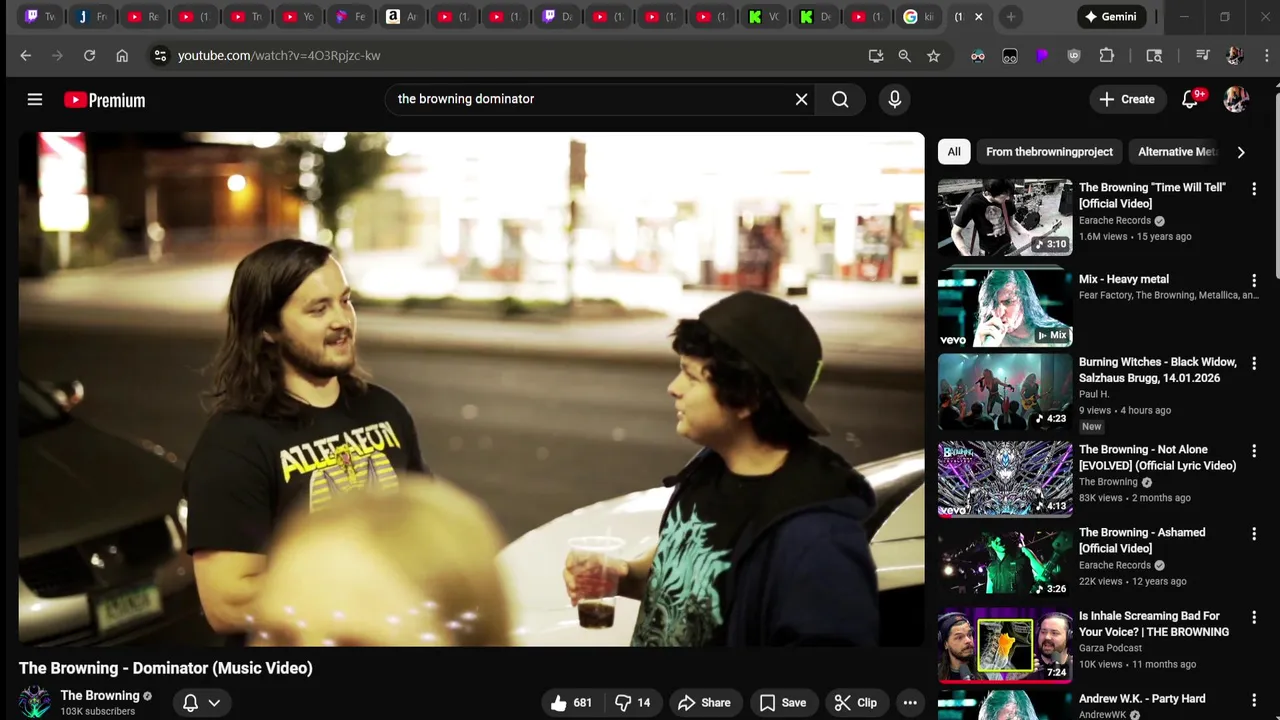Viewport: 1280px width, 720px height.
Task: Click Earache Records under Time Will Tell
Action: coord(1115,221)
